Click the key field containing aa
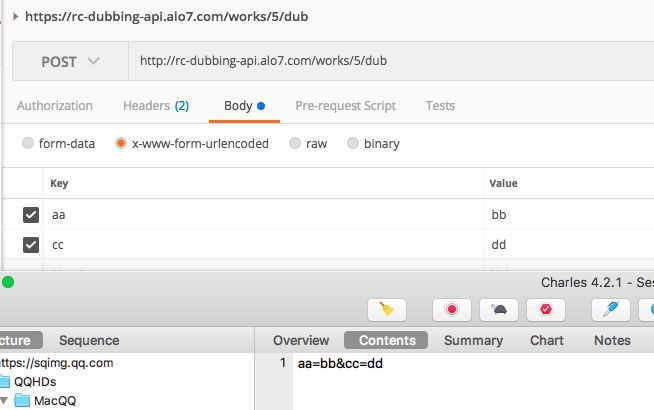The width and height of the screenshot is (654, 410). pyautogui.click(x=264, y=214)
